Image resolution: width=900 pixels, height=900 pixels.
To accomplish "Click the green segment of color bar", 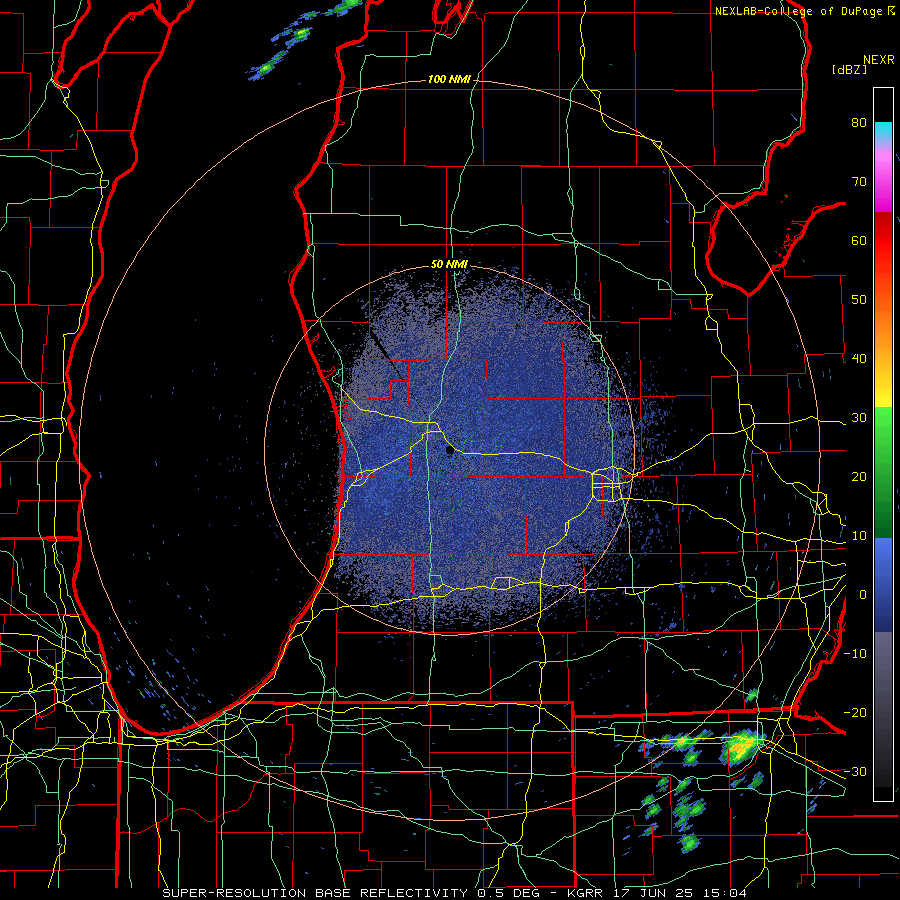I will (x=883, y=471).
